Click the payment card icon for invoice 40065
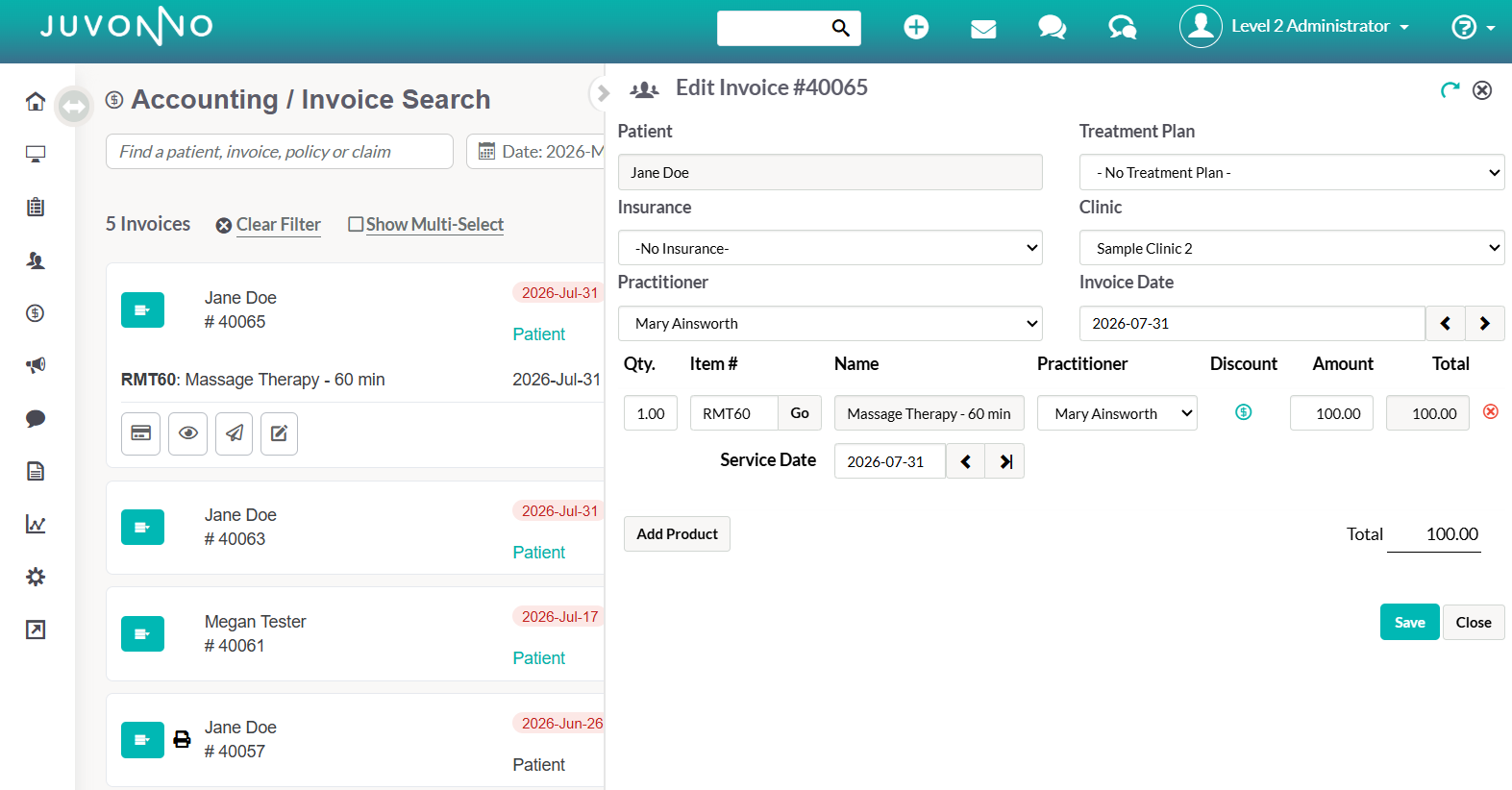This screenshot has width=1512, height=790. coord(140,433)
